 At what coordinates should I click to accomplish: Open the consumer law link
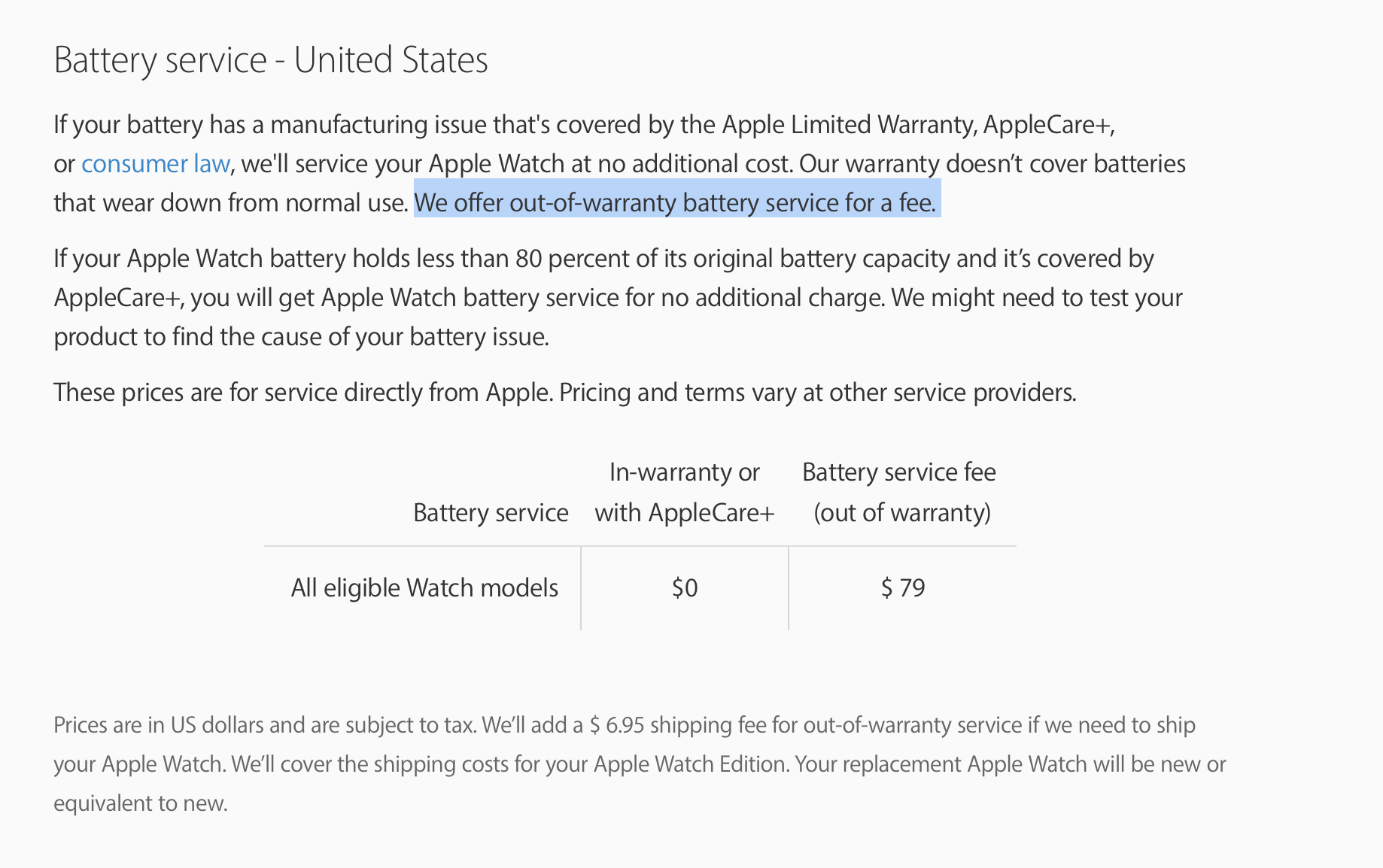tap(156, 164)
